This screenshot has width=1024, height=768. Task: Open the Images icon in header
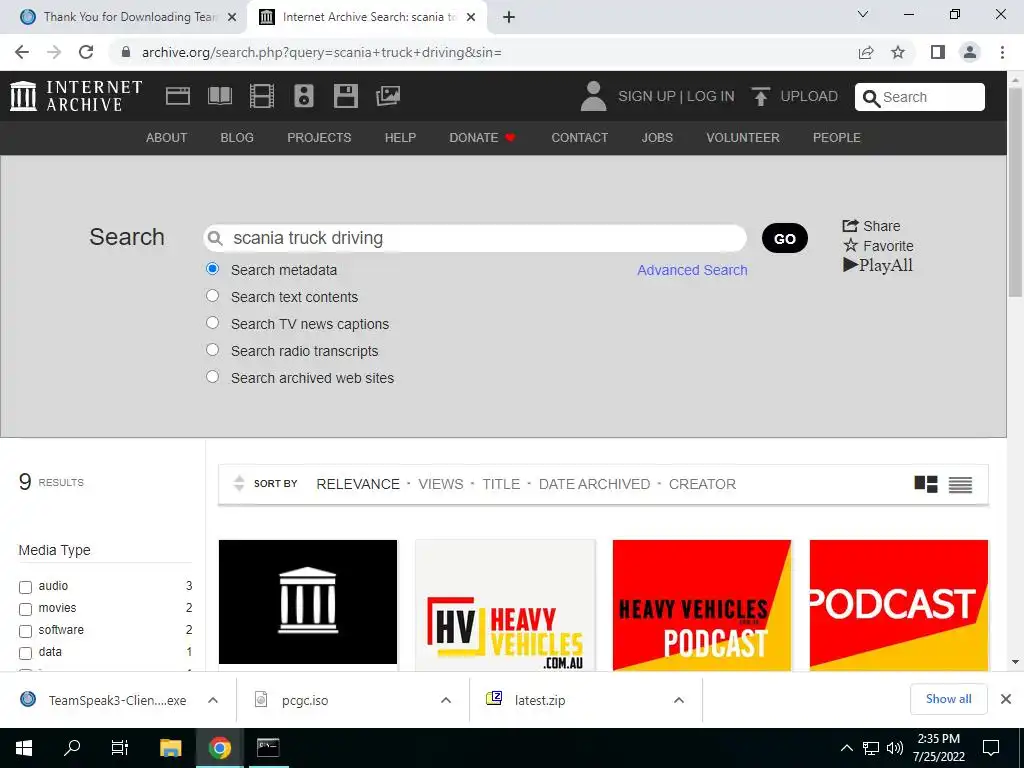[x=388, y=96]
